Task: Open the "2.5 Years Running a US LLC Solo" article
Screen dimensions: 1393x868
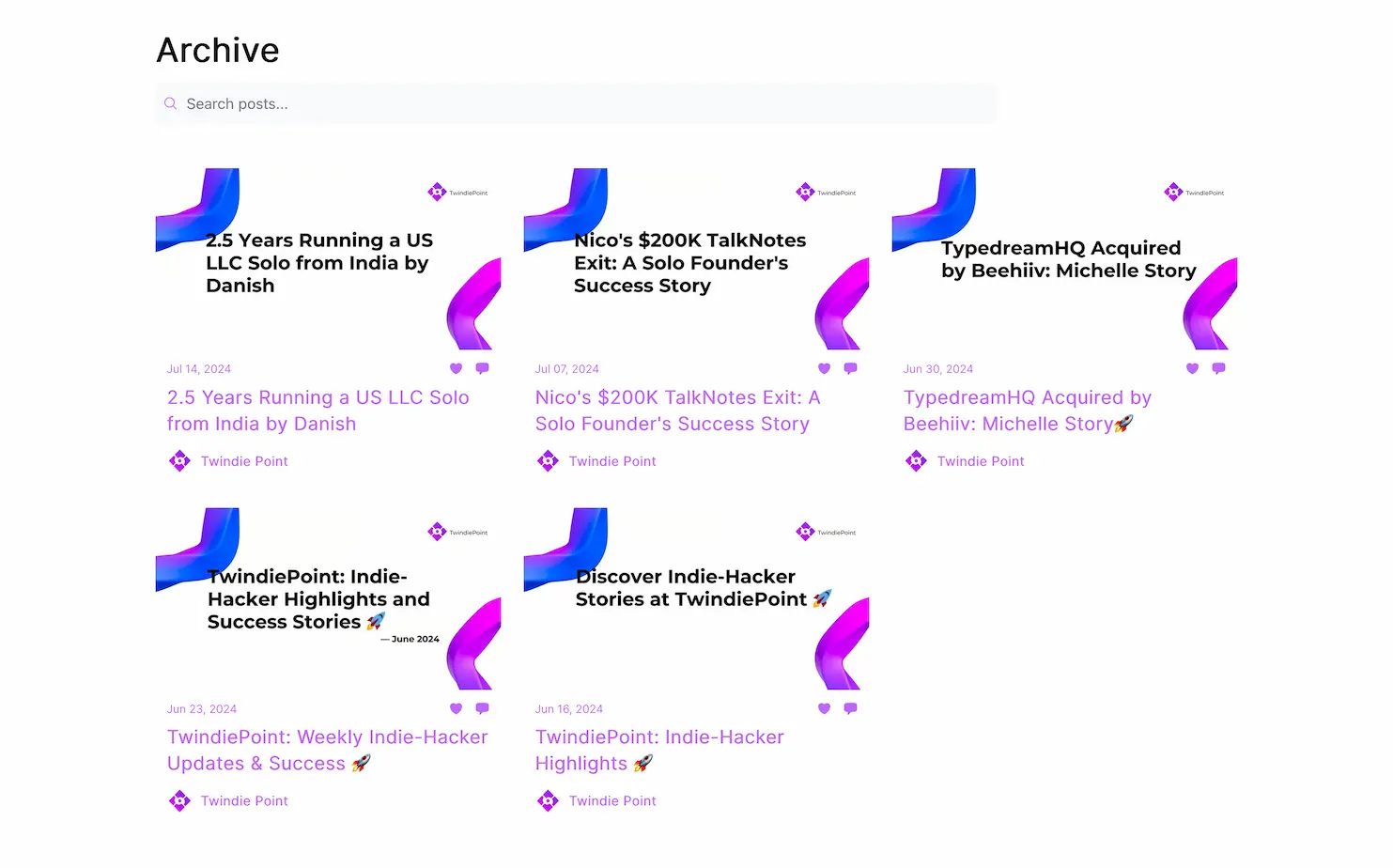Action: coord(317,410)
